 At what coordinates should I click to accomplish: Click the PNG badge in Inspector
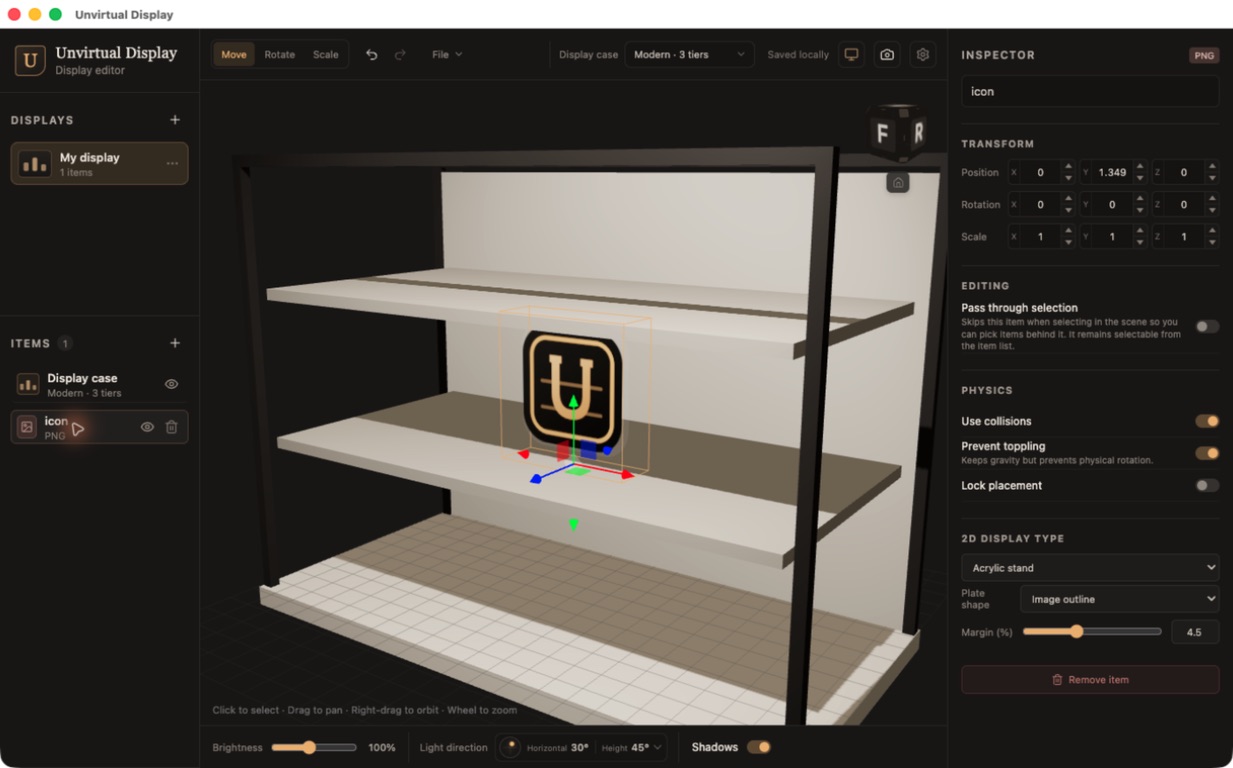tap(1204, 56)
